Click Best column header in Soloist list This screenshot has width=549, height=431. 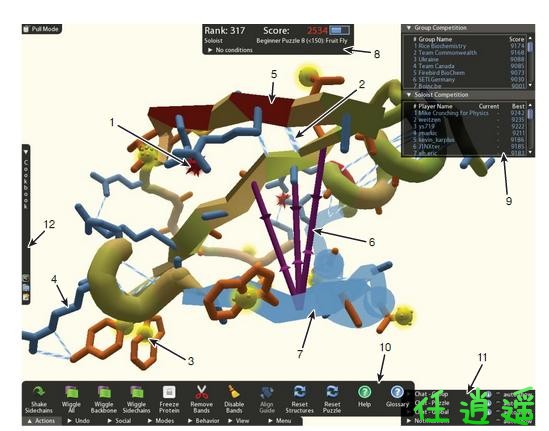click(x=518, y=106)
